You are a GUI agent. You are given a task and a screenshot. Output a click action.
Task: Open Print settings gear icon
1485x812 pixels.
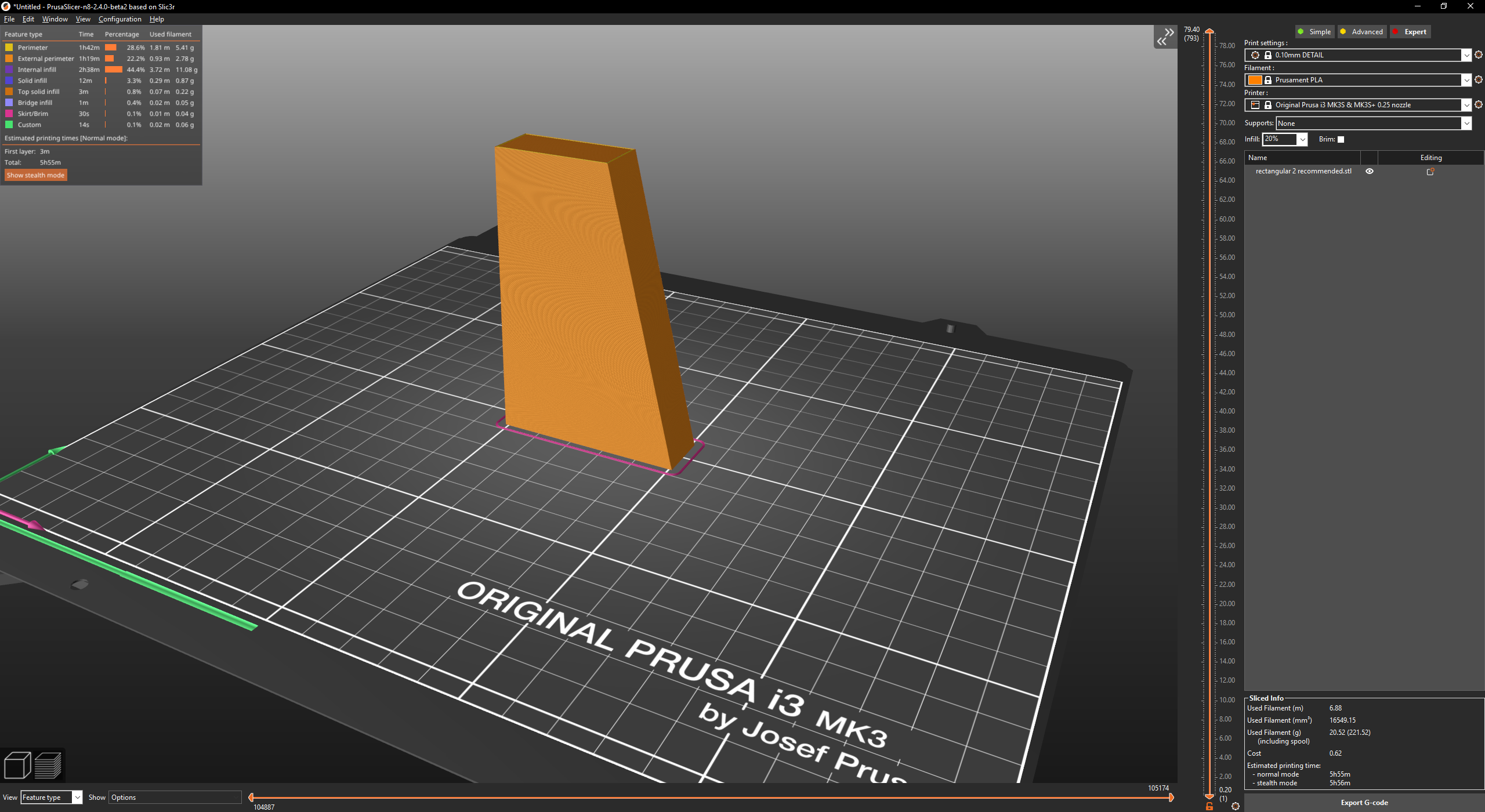pos(1478,55)
